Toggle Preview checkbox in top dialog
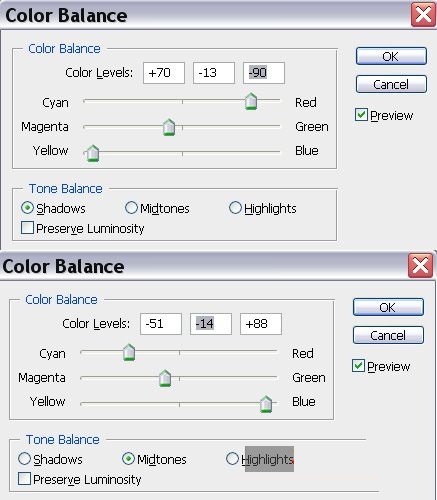Image resolution: width=437 pixels, height=500 pixels. [361, 115]
